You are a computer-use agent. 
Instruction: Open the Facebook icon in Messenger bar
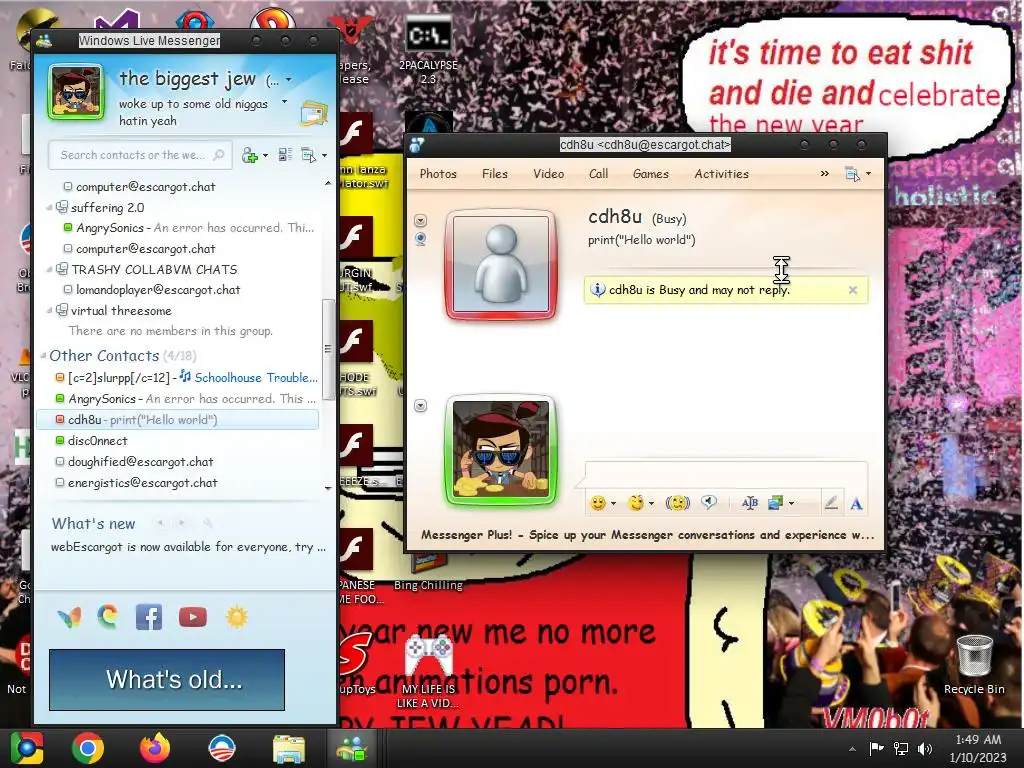pos(149,616)
